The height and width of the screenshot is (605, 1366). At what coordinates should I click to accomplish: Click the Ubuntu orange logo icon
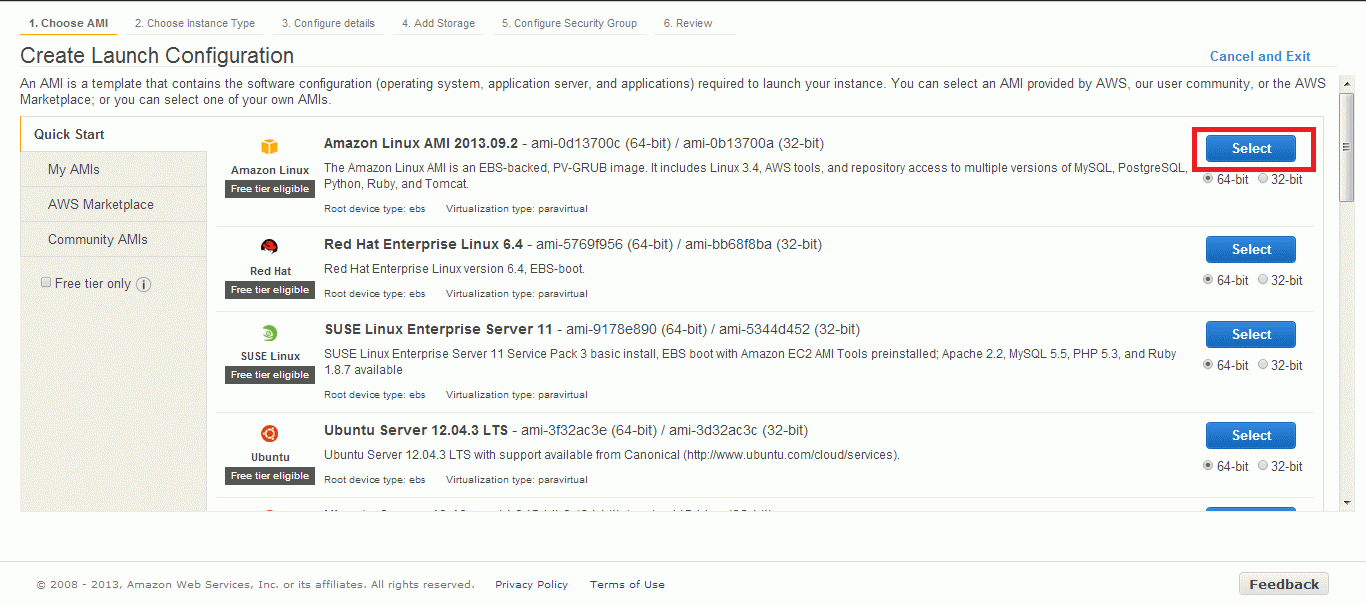pyautogui.click(x=269, y=434)
